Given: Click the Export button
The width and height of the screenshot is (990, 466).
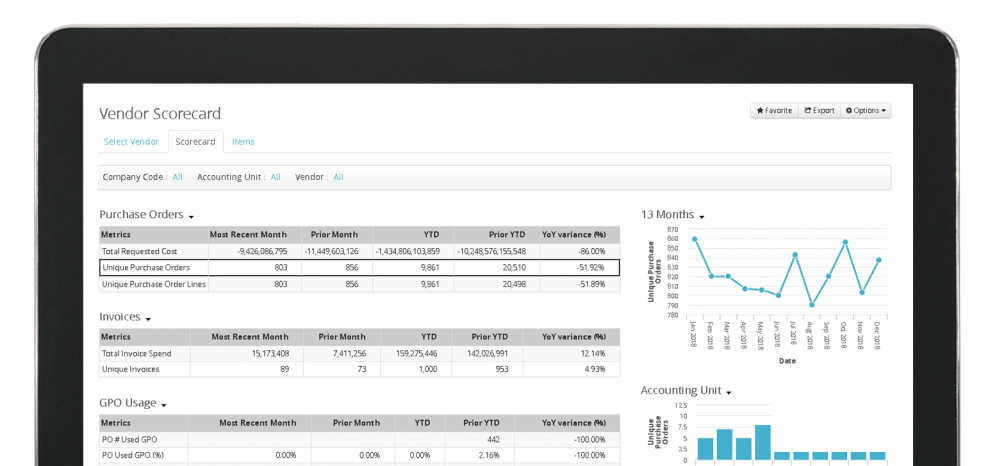Looking at the screenshot, I should tap(819, 111).
